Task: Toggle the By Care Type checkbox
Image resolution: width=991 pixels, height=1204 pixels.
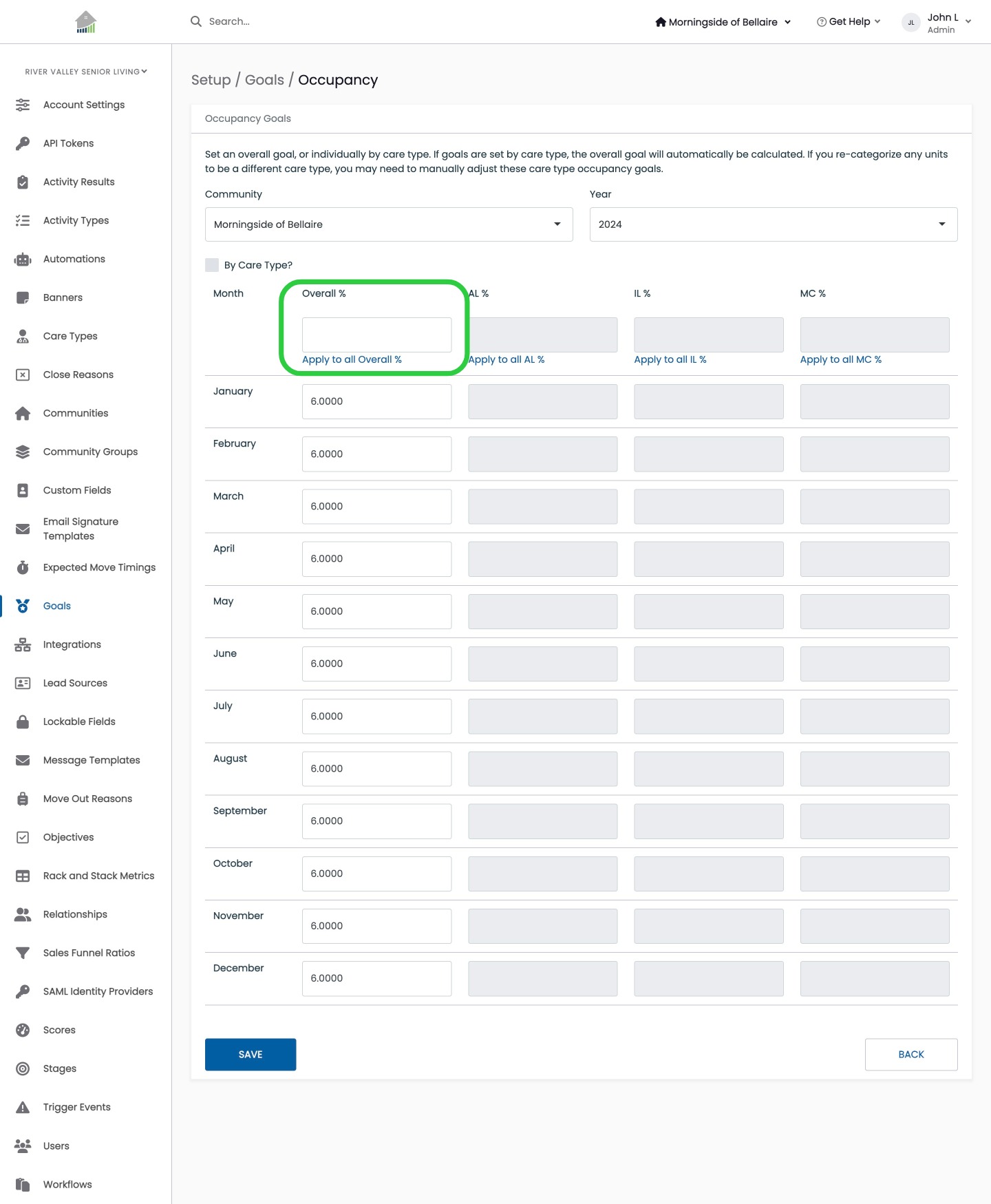Action: 212,265
